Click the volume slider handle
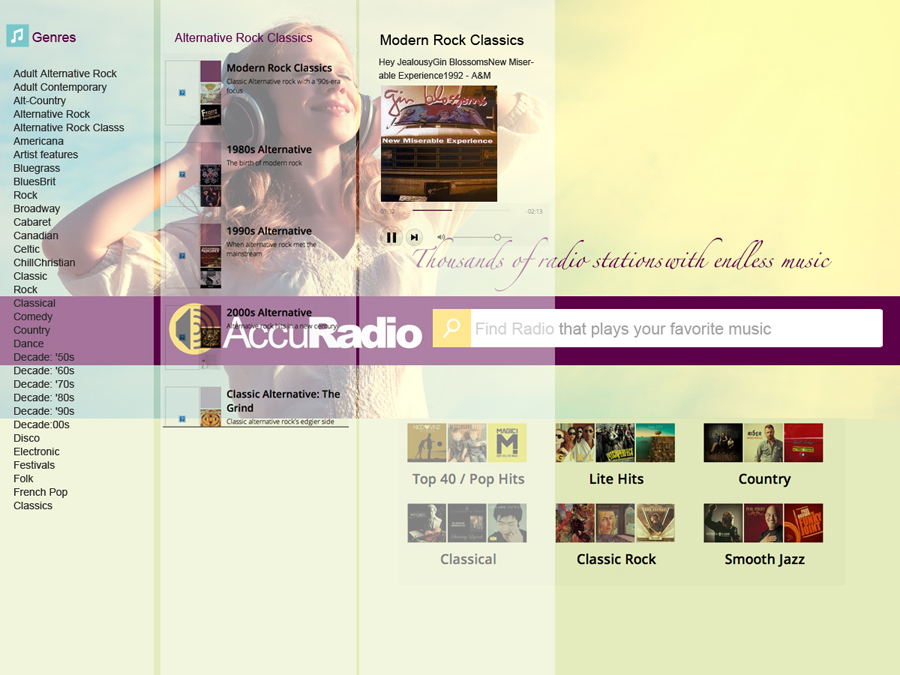This screenshot has width=900, height=675. click(497, 237)
